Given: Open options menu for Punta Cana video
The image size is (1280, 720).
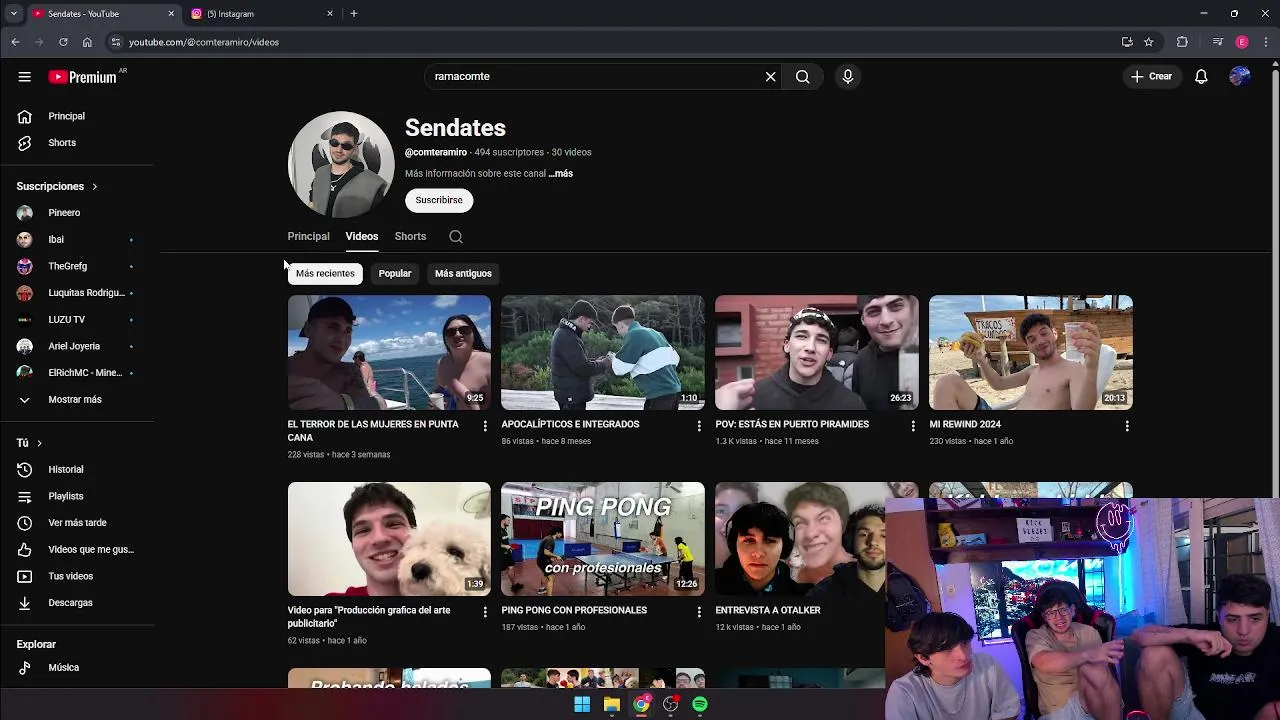Looking at the screenshot, I should (x=485, y=426).
